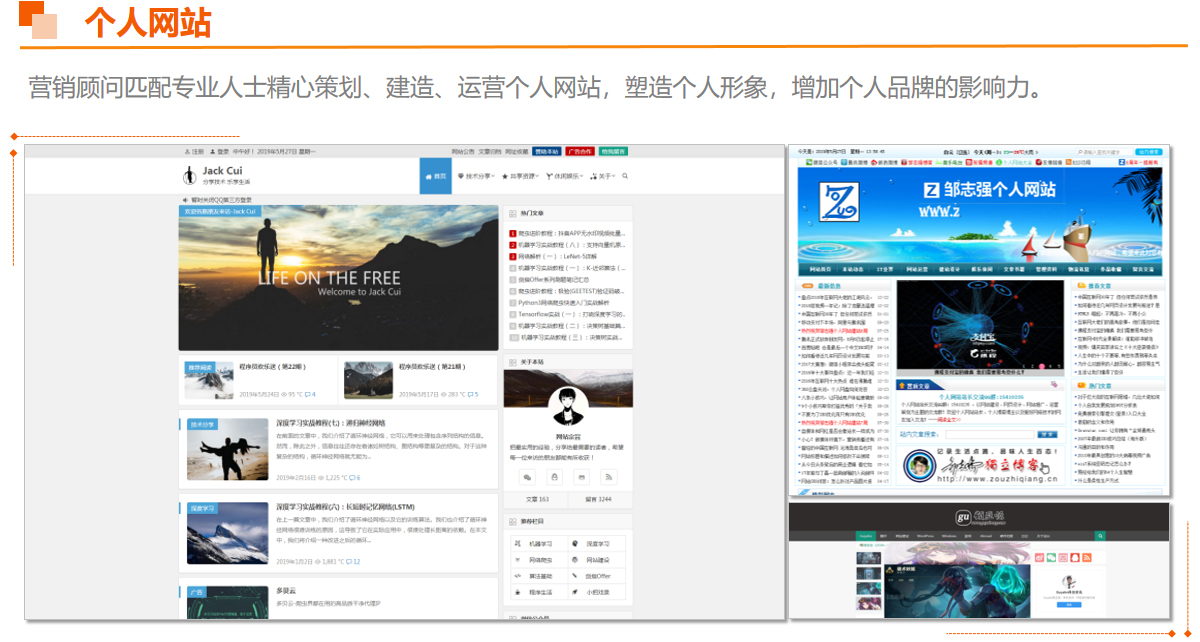The height and width of the screenshot is (642, 1200).
Task: Click the author avatar portrait
Action: tap(567, 405)
